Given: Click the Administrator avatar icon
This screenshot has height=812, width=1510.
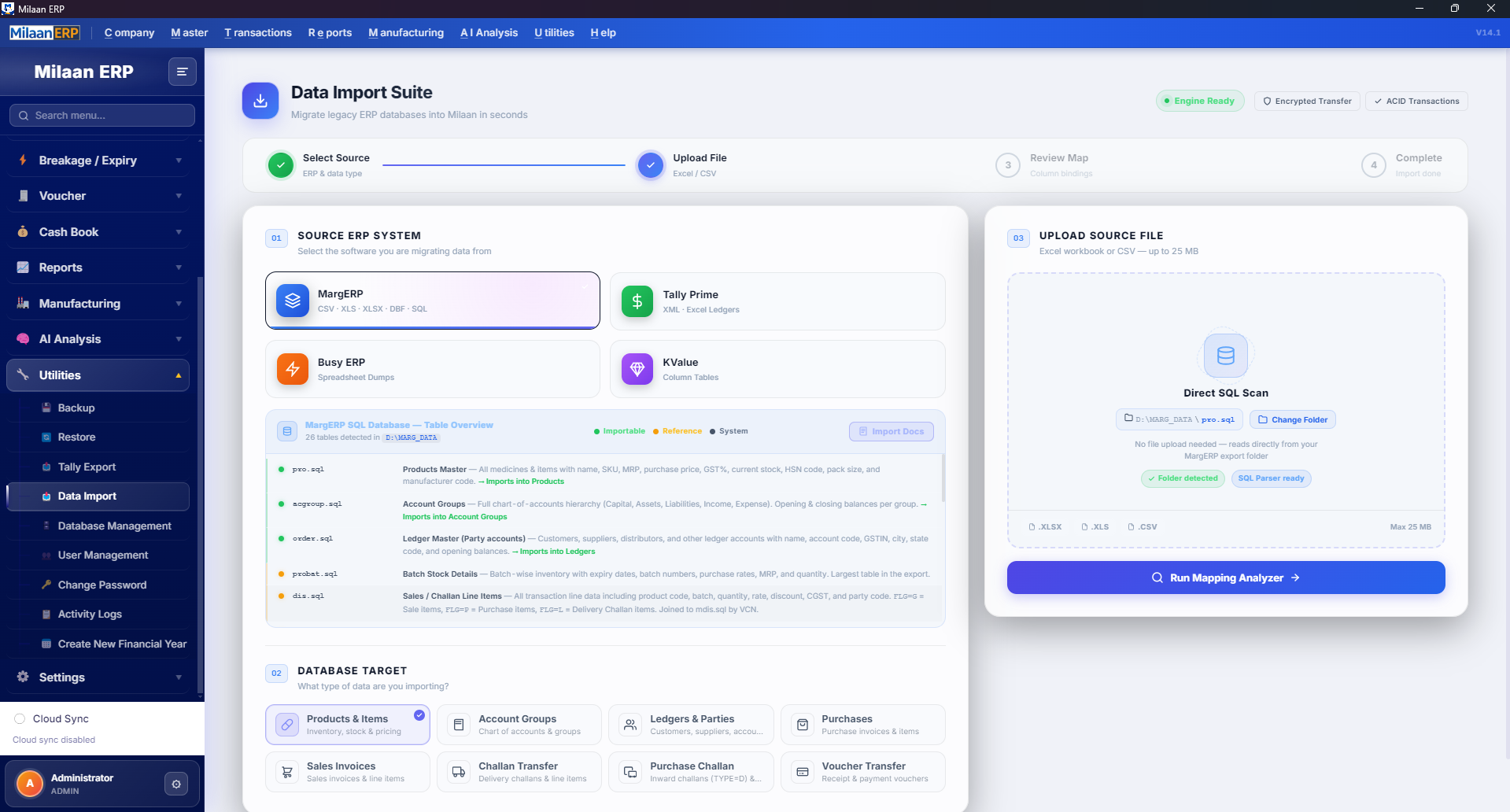Looking at the screenshot, I should coord(30,784).
